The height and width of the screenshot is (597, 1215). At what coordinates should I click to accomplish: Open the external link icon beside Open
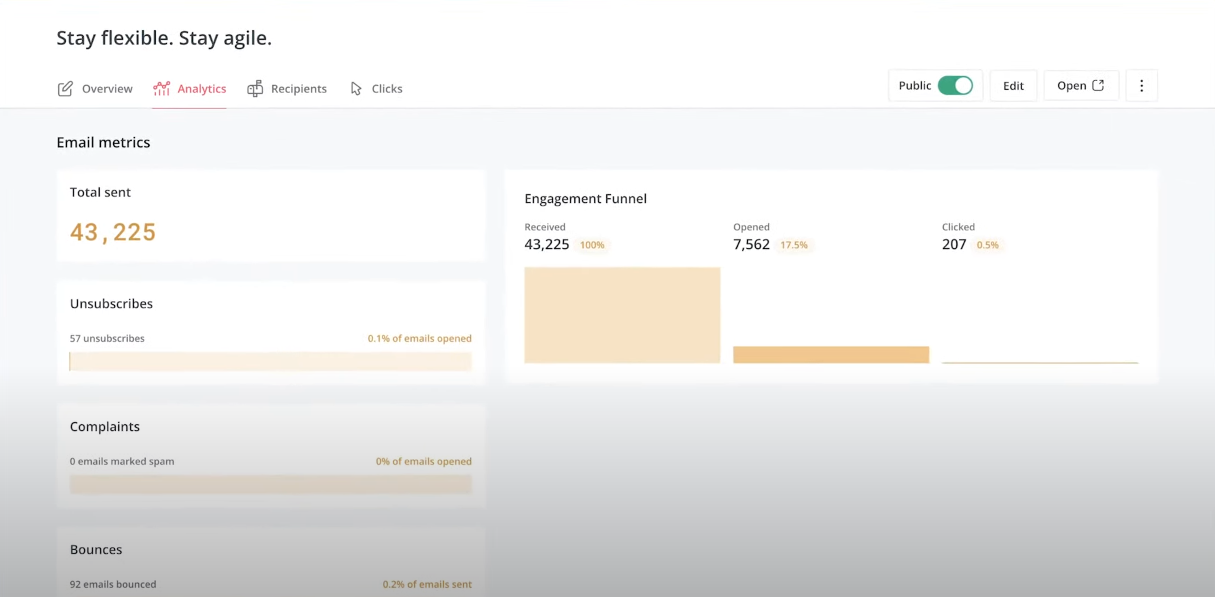(x=1098, y=85)
